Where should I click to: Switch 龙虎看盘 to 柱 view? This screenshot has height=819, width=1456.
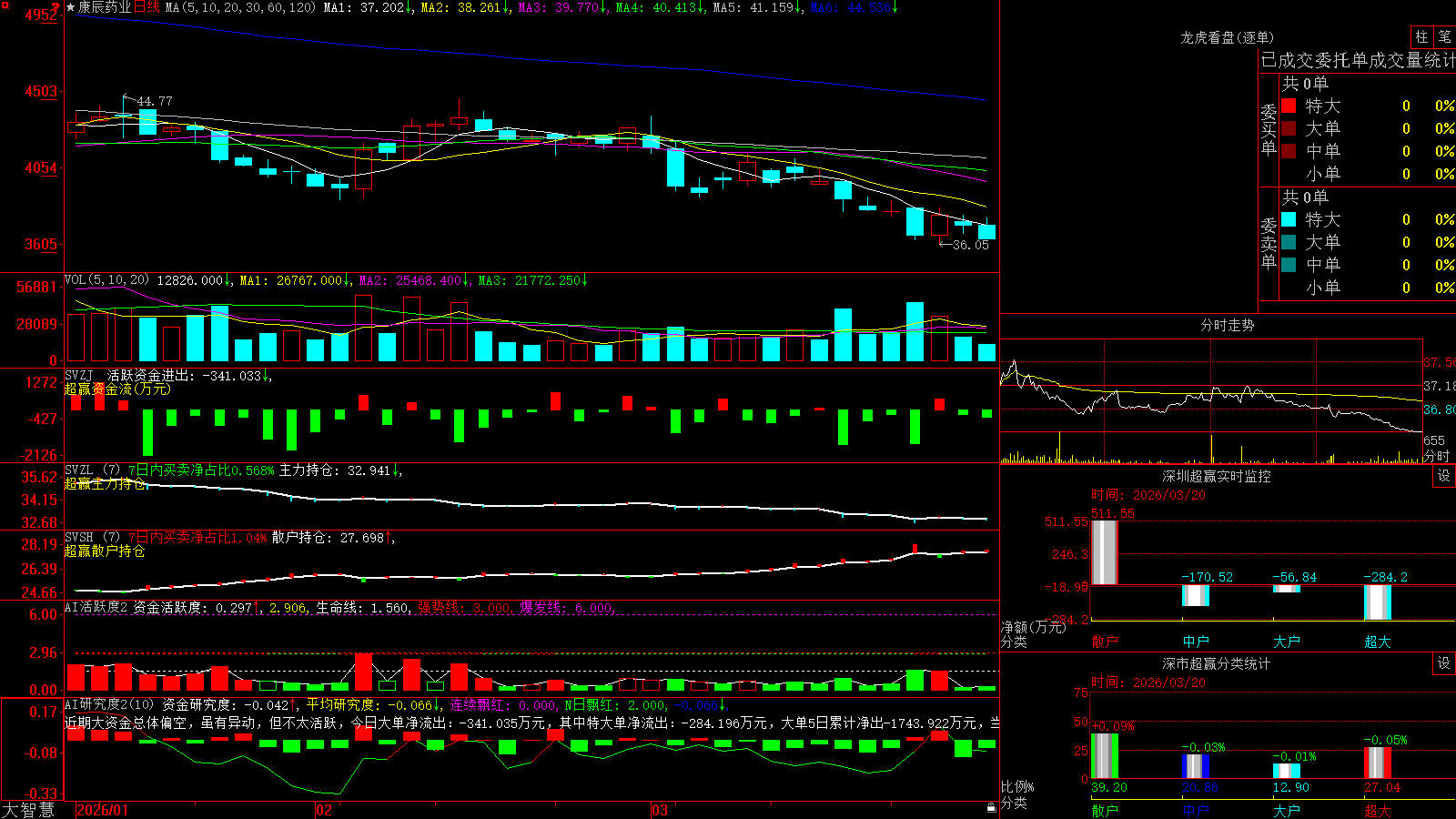1421,36
